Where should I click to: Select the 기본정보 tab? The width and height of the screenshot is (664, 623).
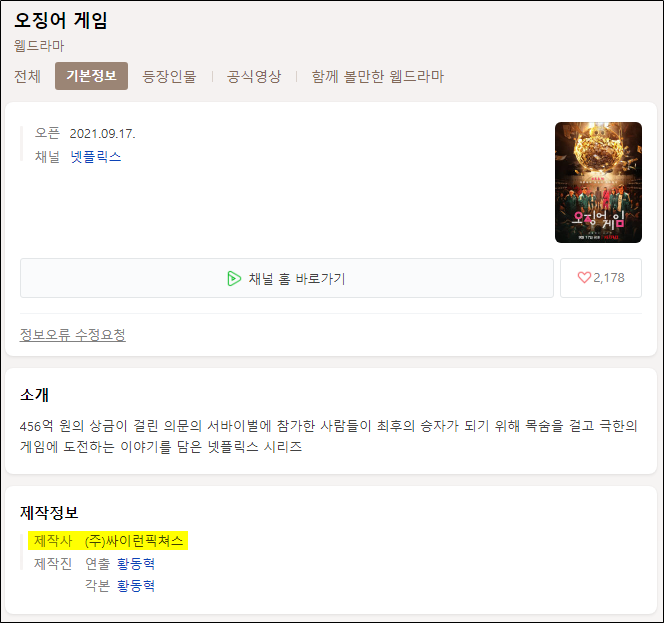pos(91,76)
